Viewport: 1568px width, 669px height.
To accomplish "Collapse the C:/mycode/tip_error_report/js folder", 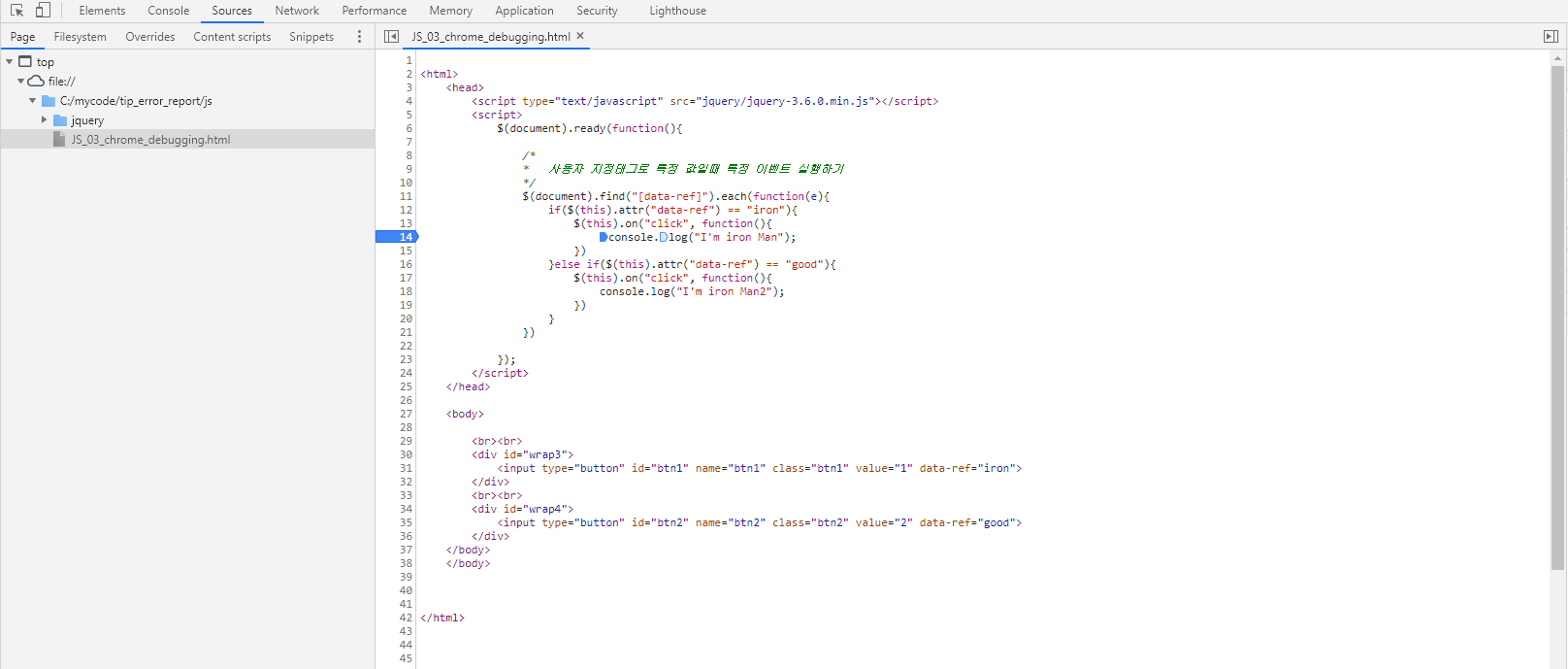I will (x=32, y=100).
